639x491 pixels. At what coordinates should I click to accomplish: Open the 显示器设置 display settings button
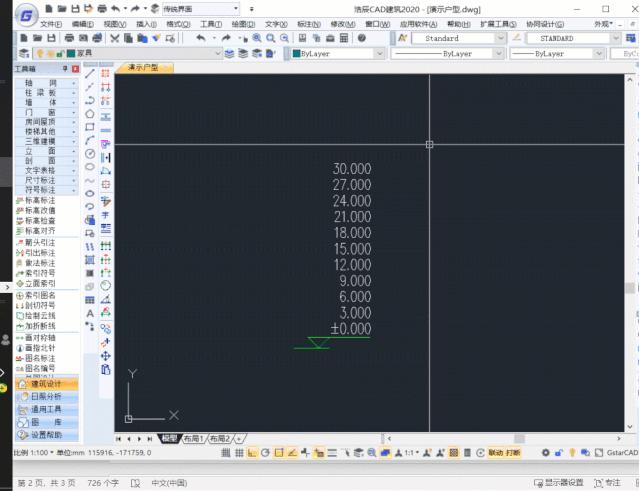tap(559, 483)
